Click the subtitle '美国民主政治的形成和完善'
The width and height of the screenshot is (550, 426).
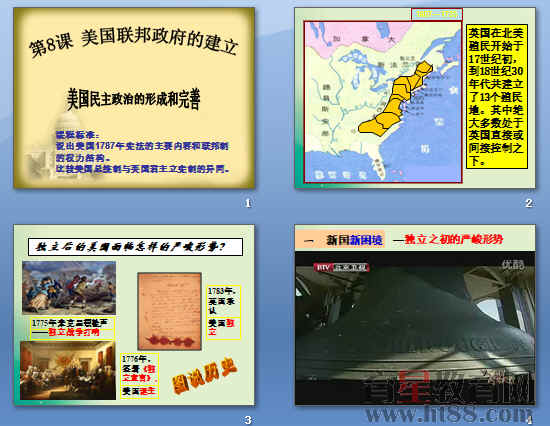click(134, 100)
